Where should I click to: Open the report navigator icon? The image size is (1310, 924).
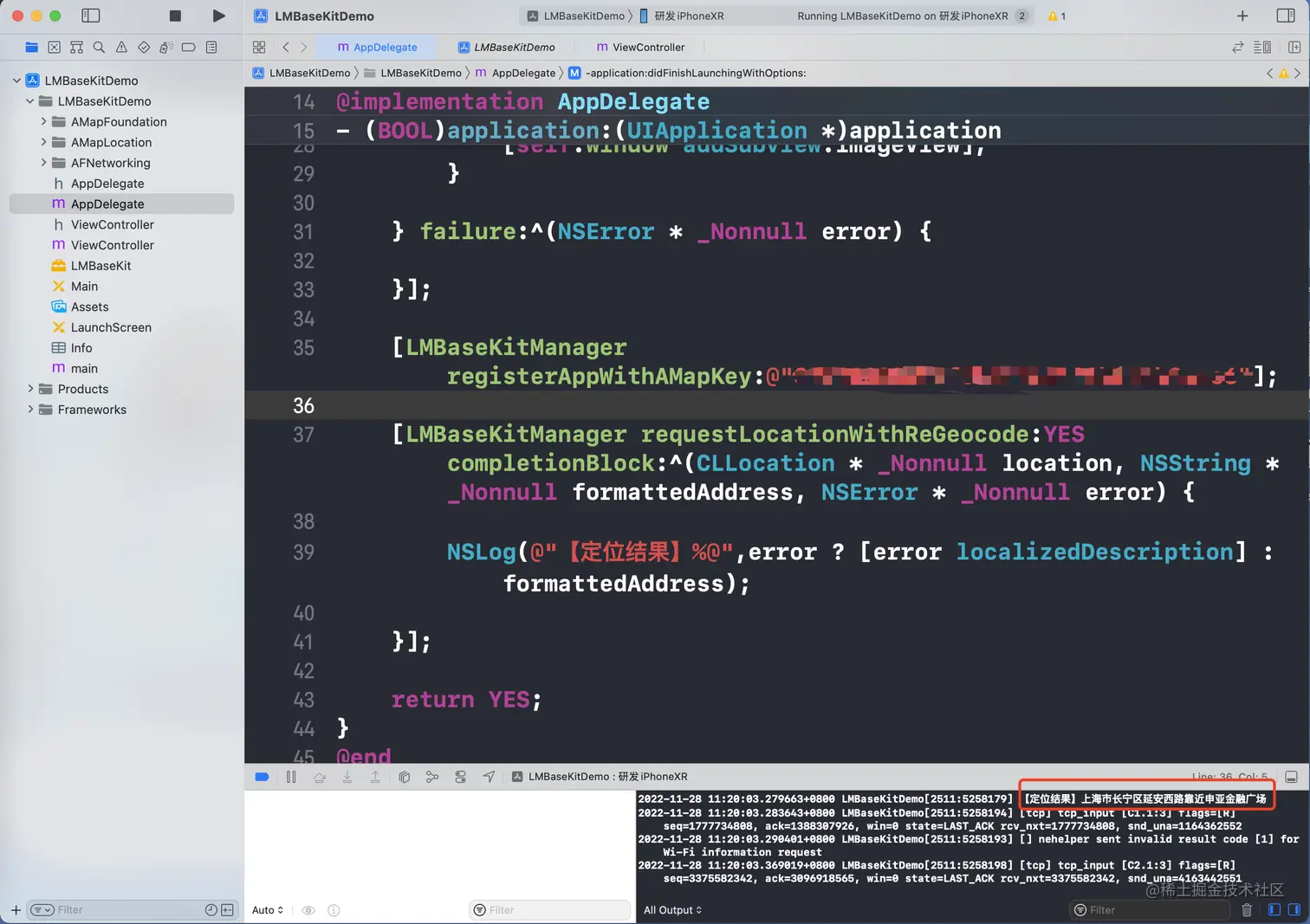211,48
